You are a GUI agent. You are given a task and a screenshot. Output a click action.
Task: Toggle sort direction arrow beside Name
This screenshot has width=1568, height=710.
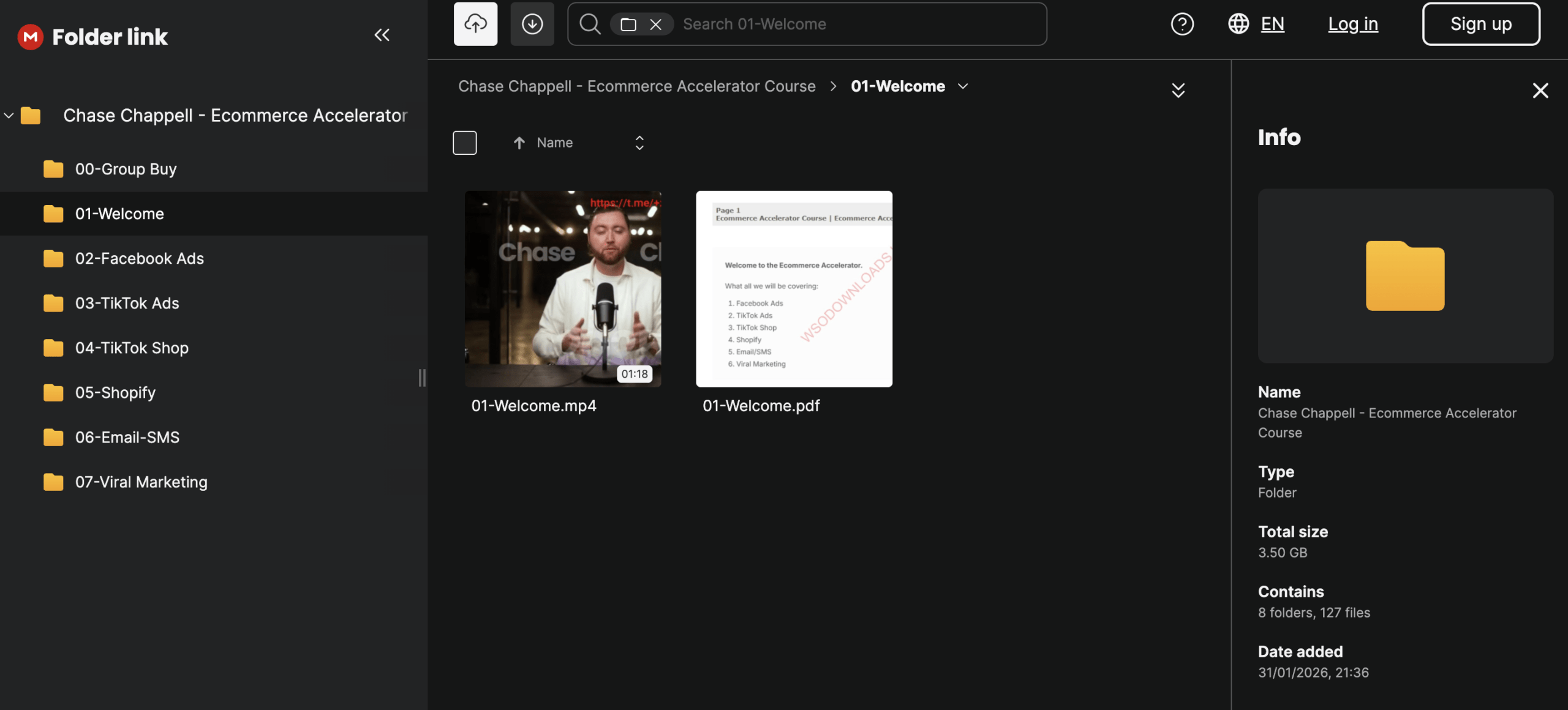pos(519,143)
